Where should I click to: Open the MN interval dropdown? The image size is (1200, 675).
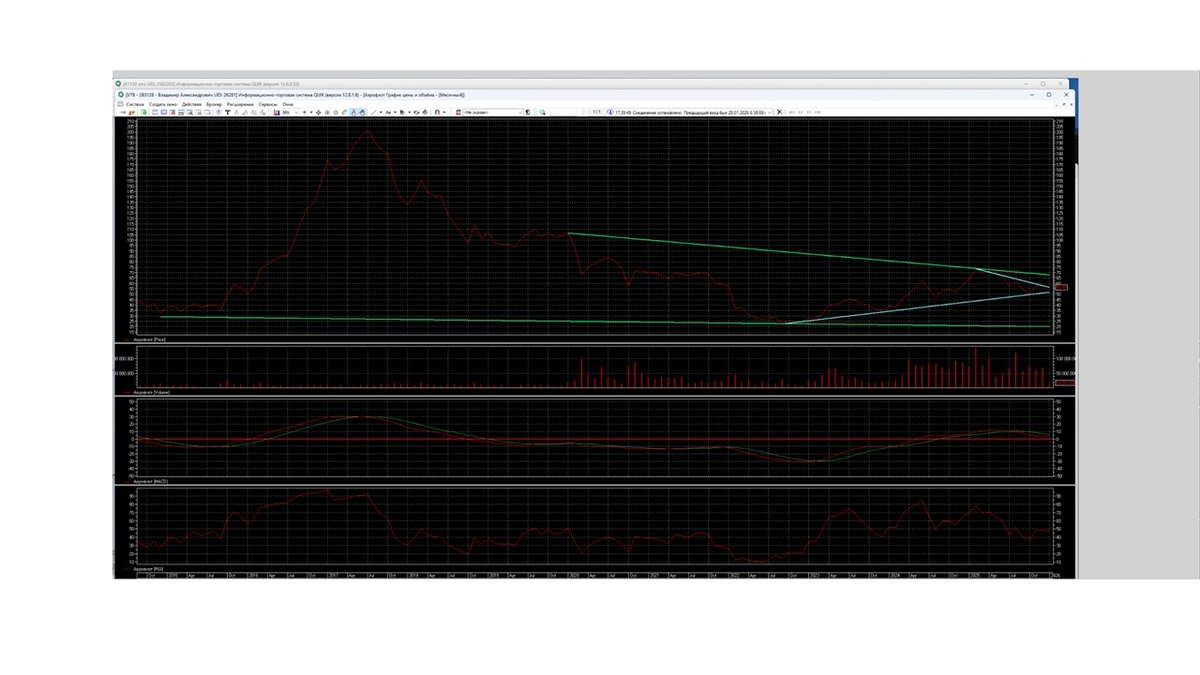pos(290,112)
